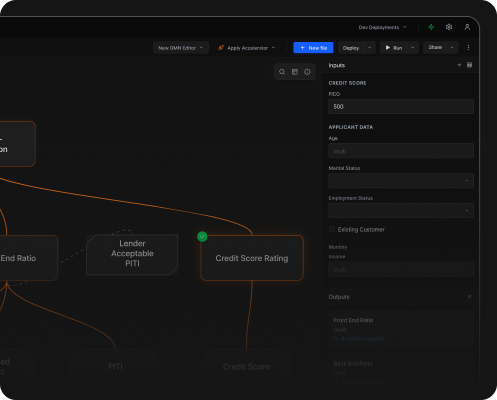Open the user profile icon
Screen dimensions: 497x400
coord(467,27)
